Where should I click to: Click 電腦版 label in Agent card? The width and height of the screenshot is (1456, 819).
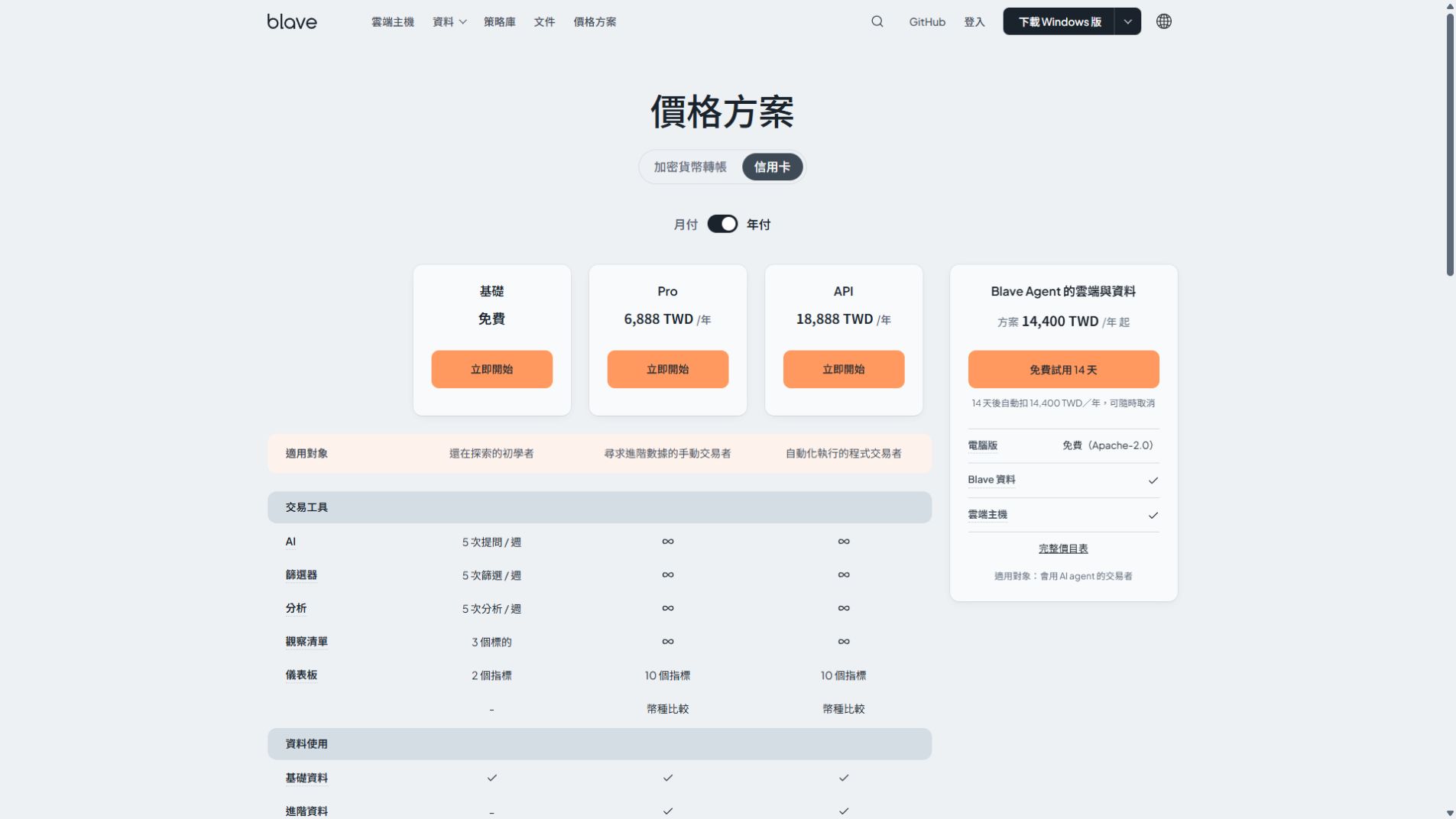tap(982, 445)
